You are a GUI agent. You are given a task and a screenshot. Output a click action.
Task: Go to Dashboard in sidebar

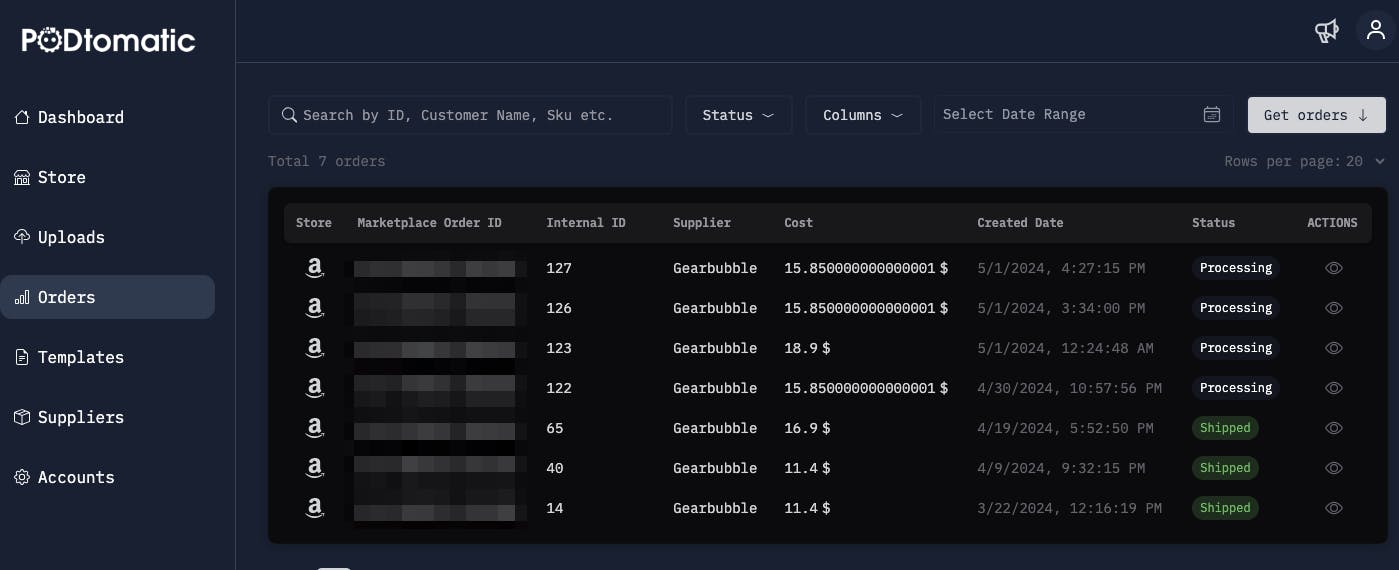click(80, 117)
